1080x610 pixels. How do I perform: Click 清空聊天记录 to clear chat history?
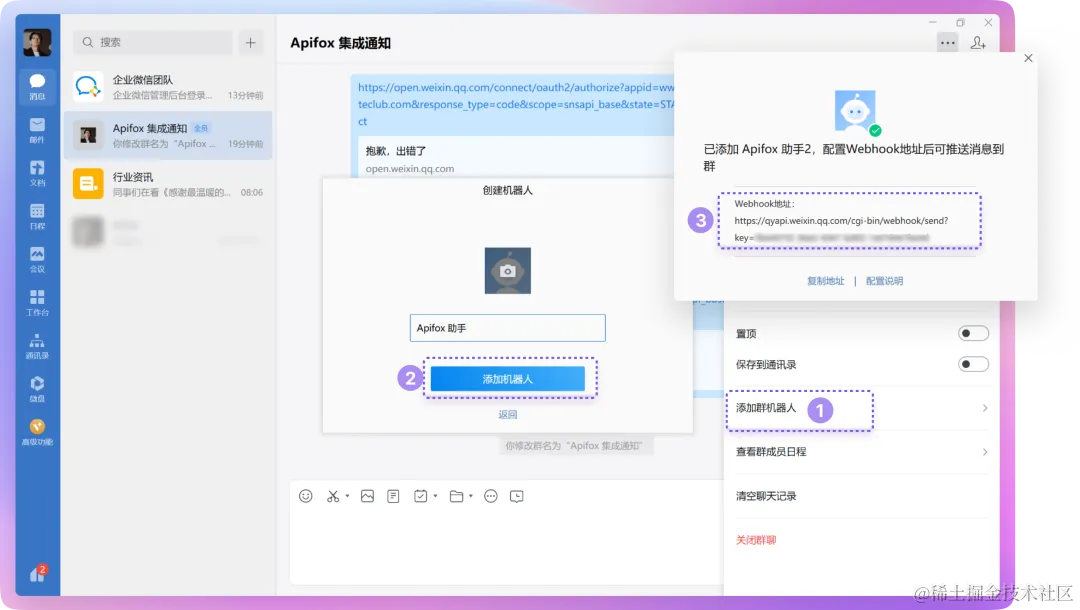pos(766,496)
